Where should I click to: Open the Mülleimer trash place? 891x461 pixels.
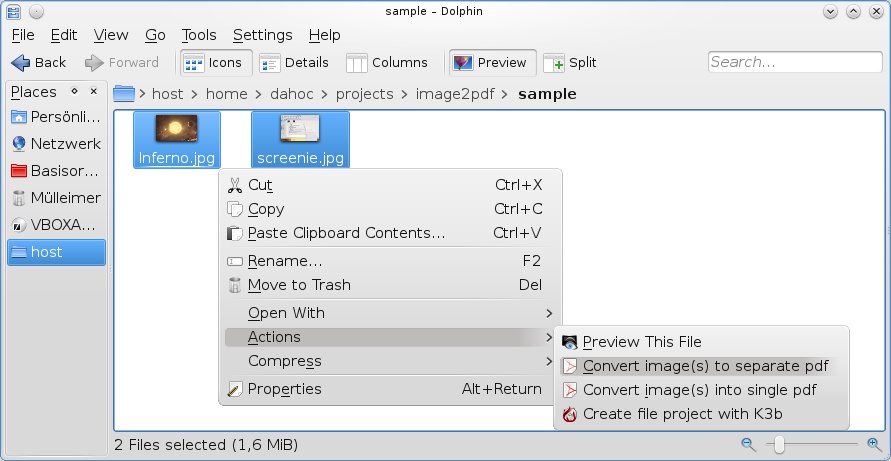pos(56,198)
